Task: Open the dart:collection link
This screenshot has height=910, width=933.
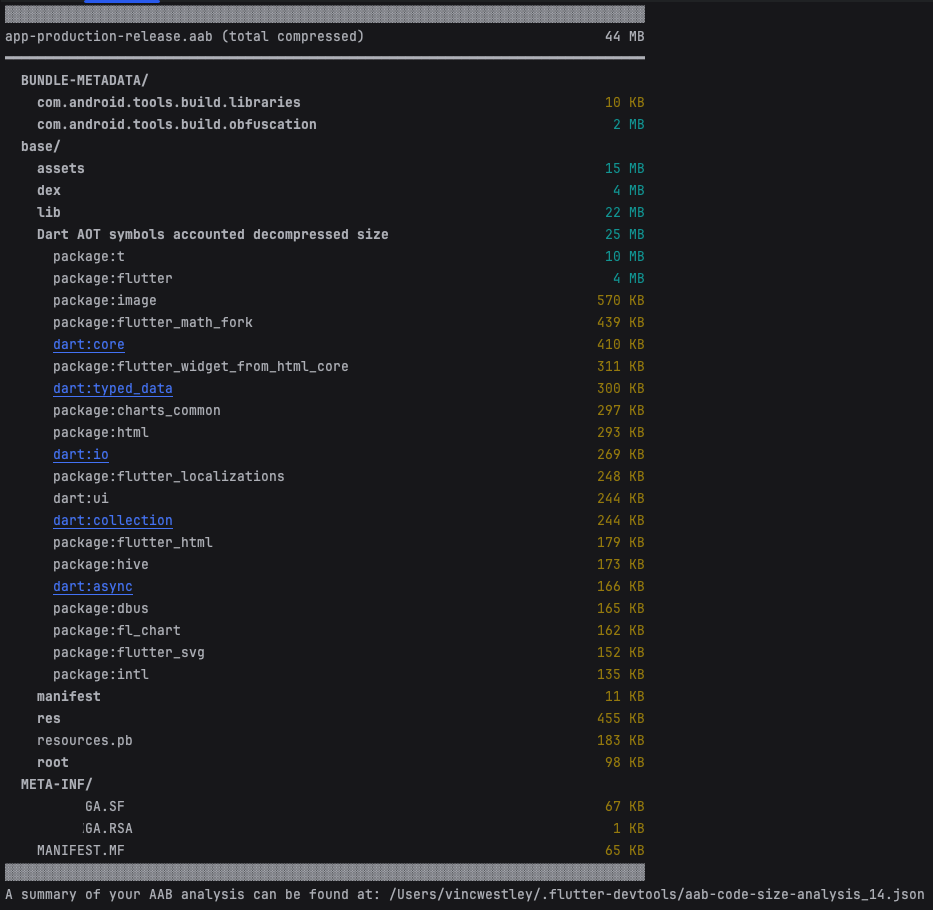Action: pos(113,521)
